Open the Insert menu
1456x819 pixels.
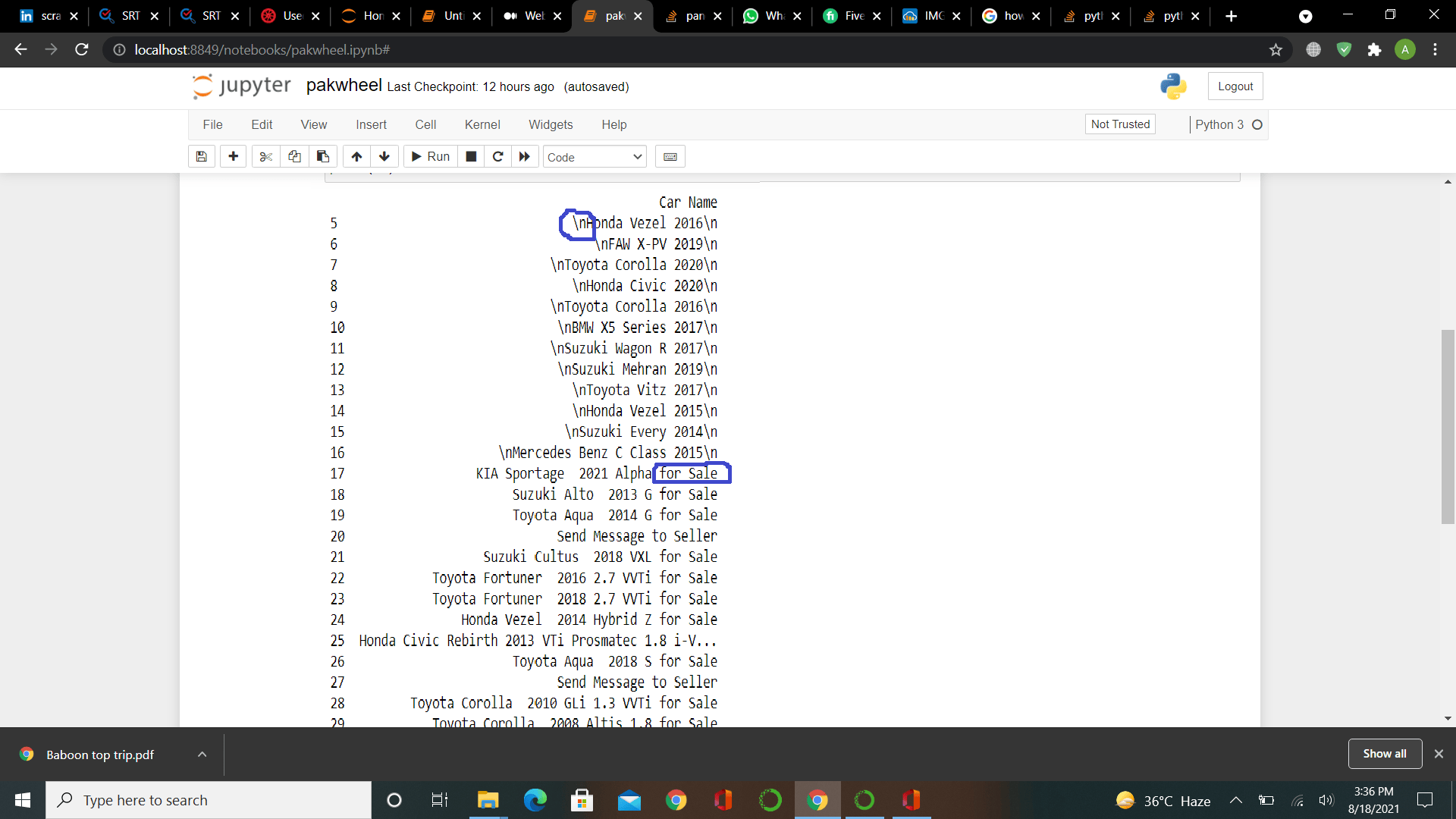(371, 124)
